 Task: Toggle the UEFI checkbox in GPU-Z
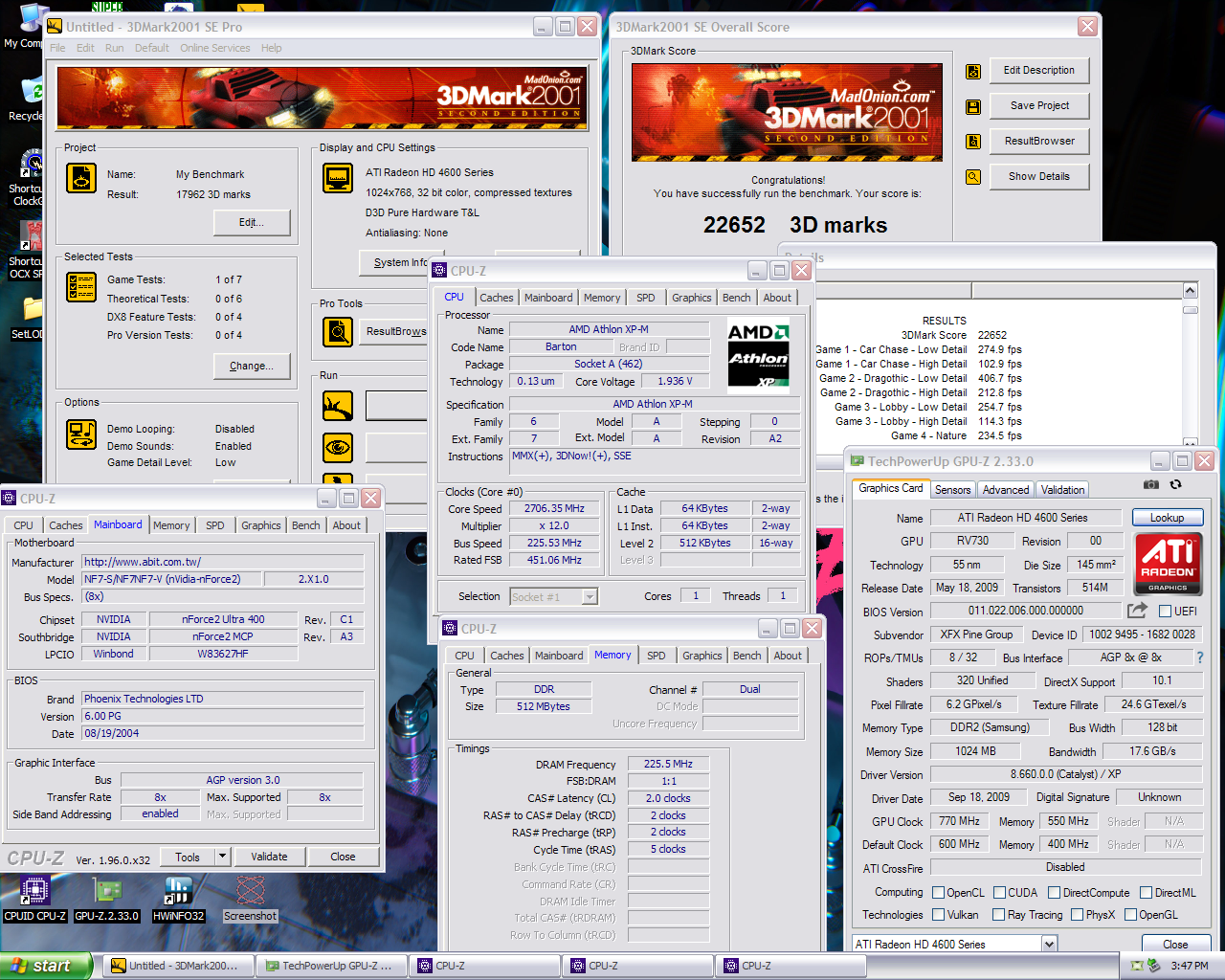click(x=1165, y=611)
